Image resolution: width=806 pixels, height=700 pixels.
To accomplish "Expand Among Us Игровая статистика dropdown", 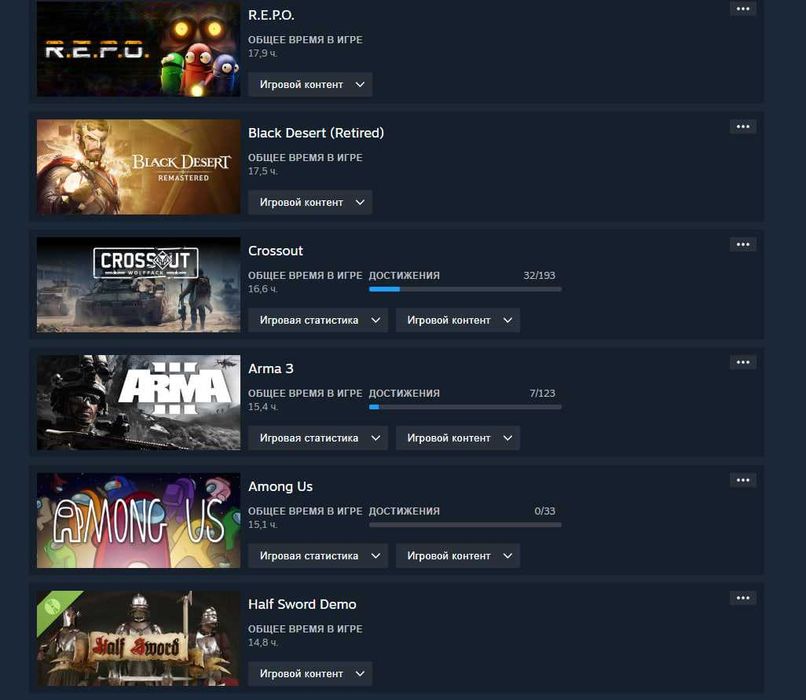I will point(318,556).
